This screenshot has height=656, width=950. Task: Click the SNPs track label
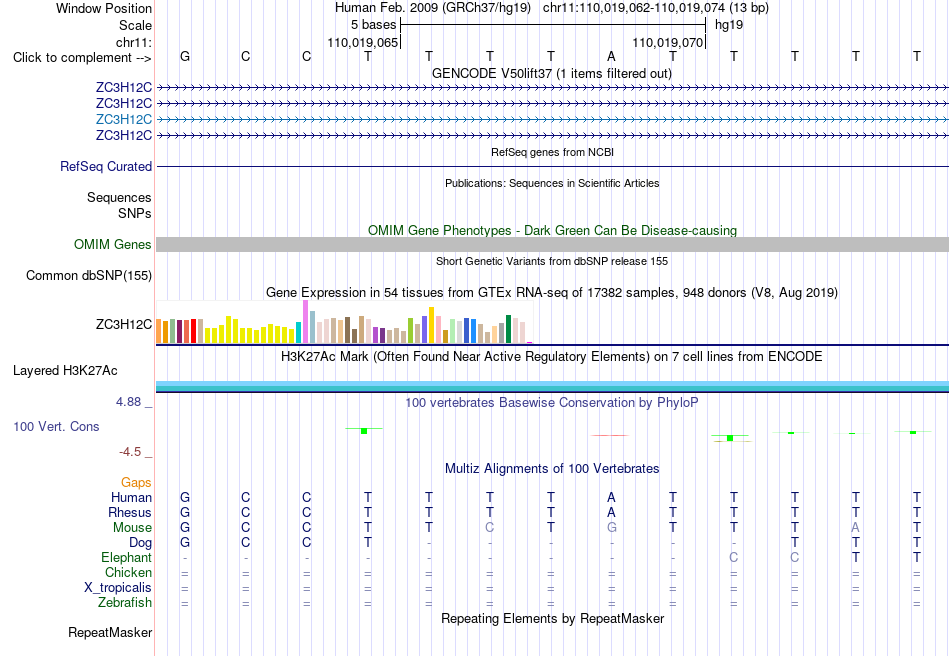tap(135, 213)
